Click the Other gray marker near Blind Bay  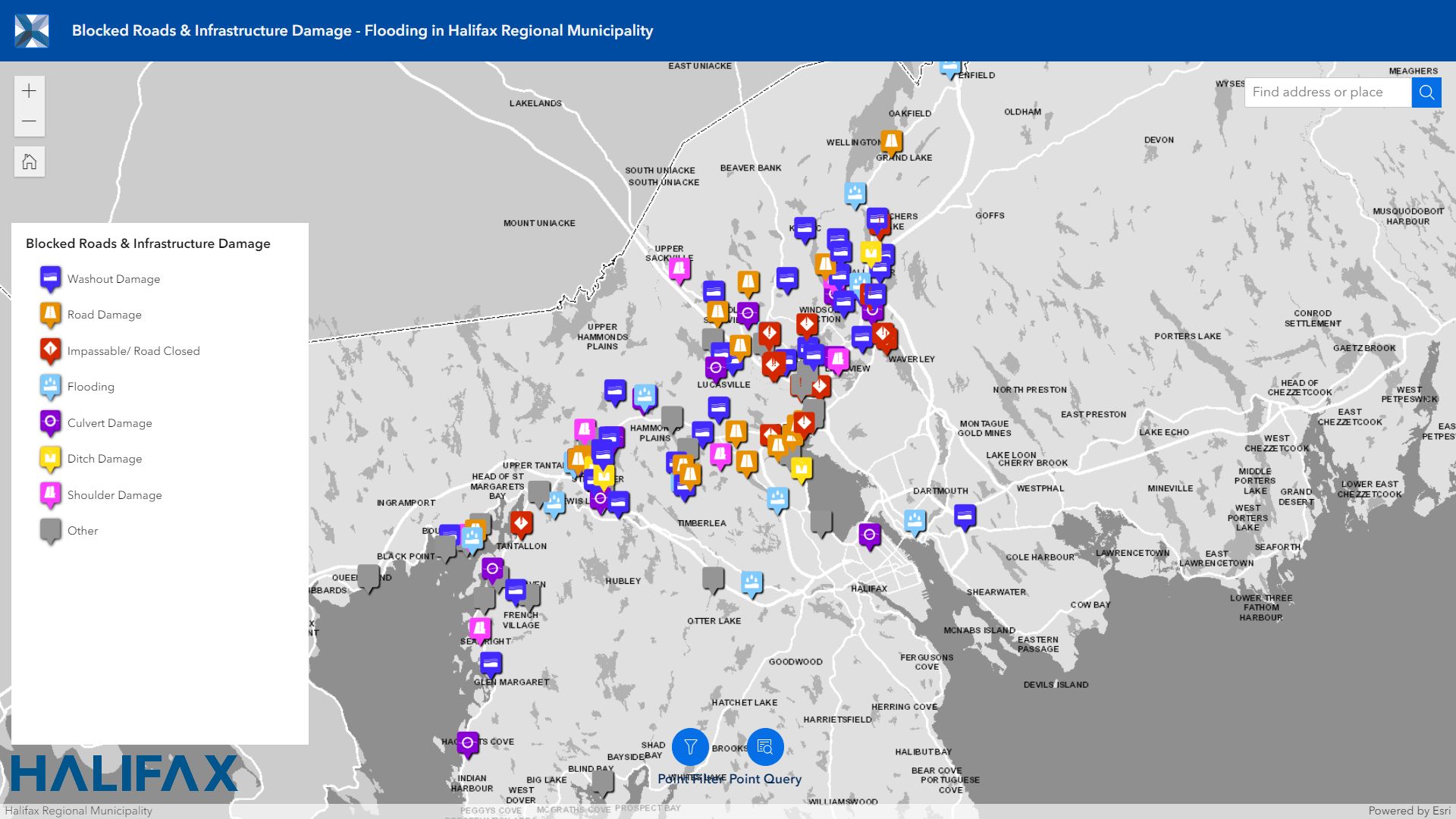(x=603, y=781)
